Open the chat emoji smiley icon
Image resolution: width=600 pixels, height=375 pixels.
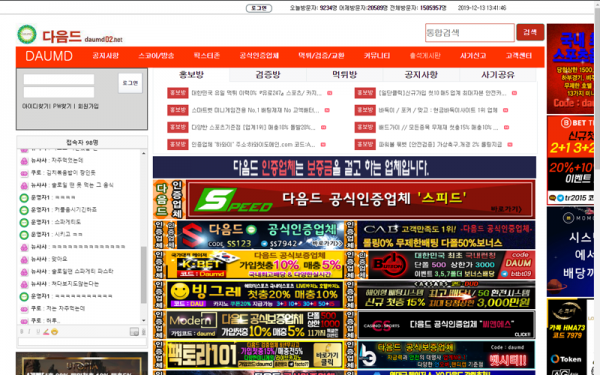[x=55, y=332]
